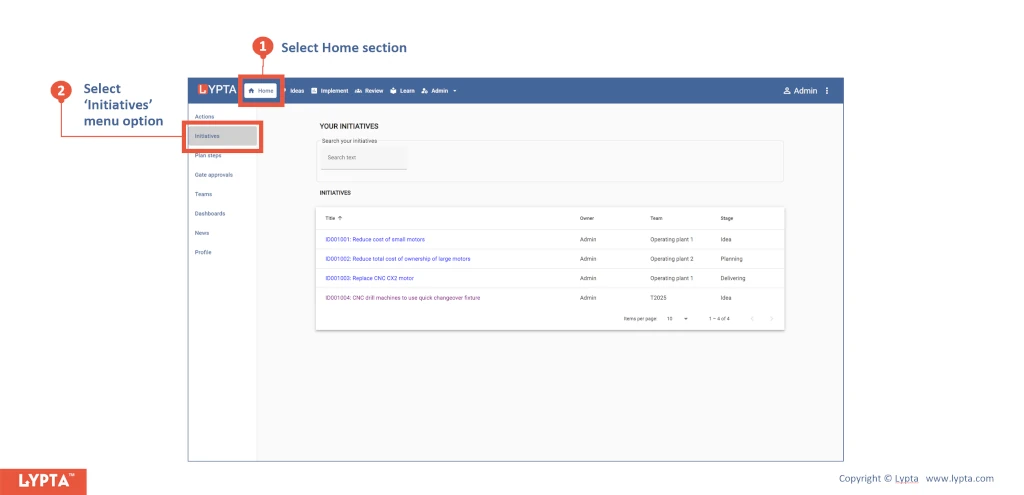Expand the Admin dropdown in navbar
1024x495 pixels.
tap(439, 91)
